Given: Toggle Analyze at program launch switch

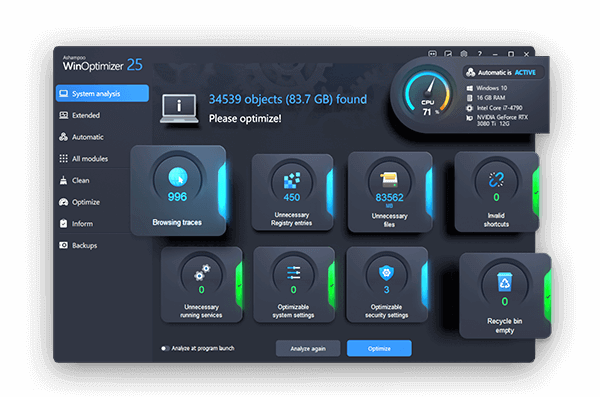Looking at the screenshot, I should (165, 348).
